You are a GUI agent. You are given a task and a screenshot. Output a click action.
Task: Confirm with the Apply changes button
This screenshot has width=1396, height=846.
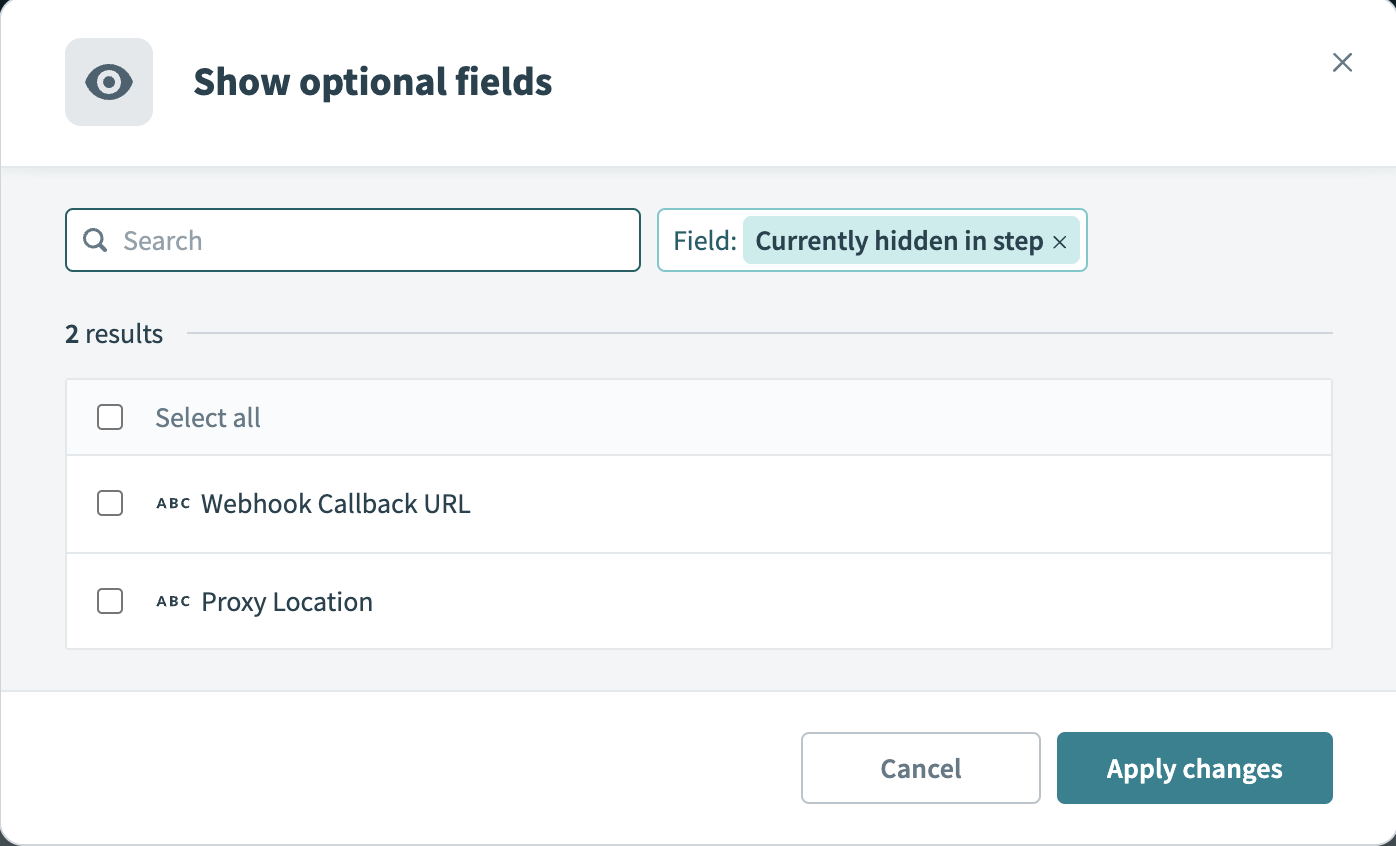tap(1194, 768)
